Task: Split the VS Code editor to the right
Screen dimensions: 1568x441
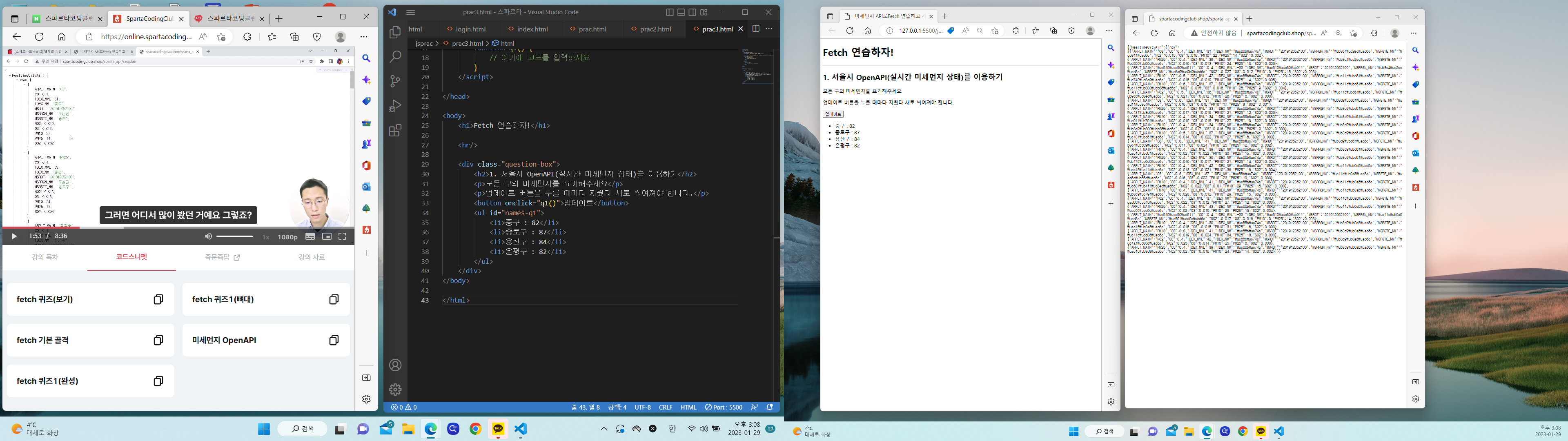Action: 755,29
